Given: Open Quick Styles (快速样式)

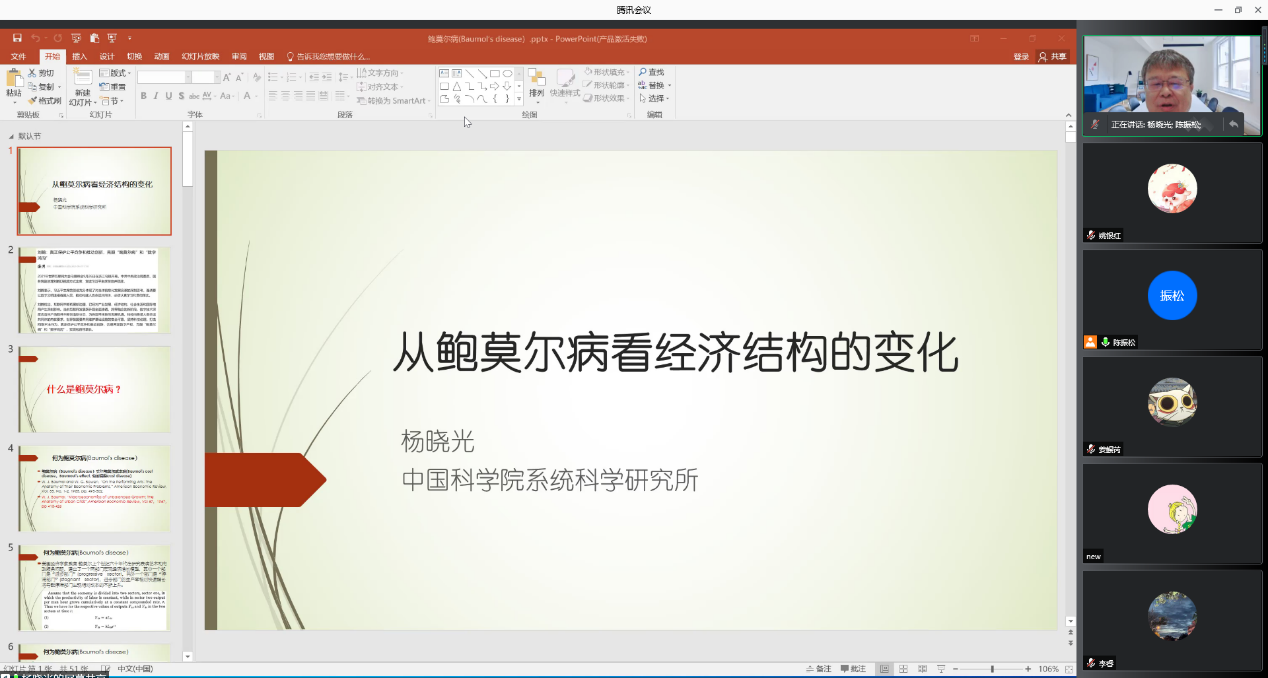Looking at the screenshot, I should pyautogui.click(x=565, y=84).
